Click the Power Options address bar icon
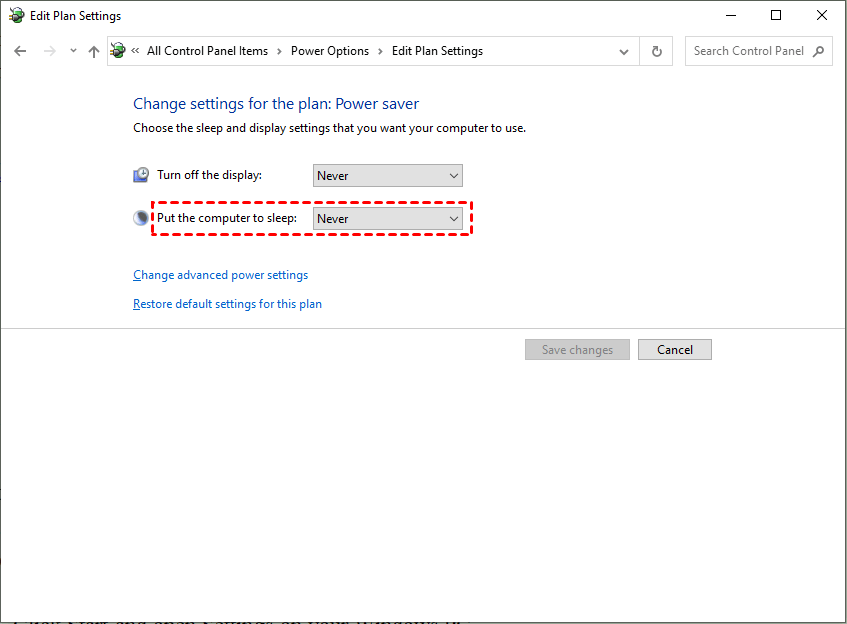 [x=119, y=51]
